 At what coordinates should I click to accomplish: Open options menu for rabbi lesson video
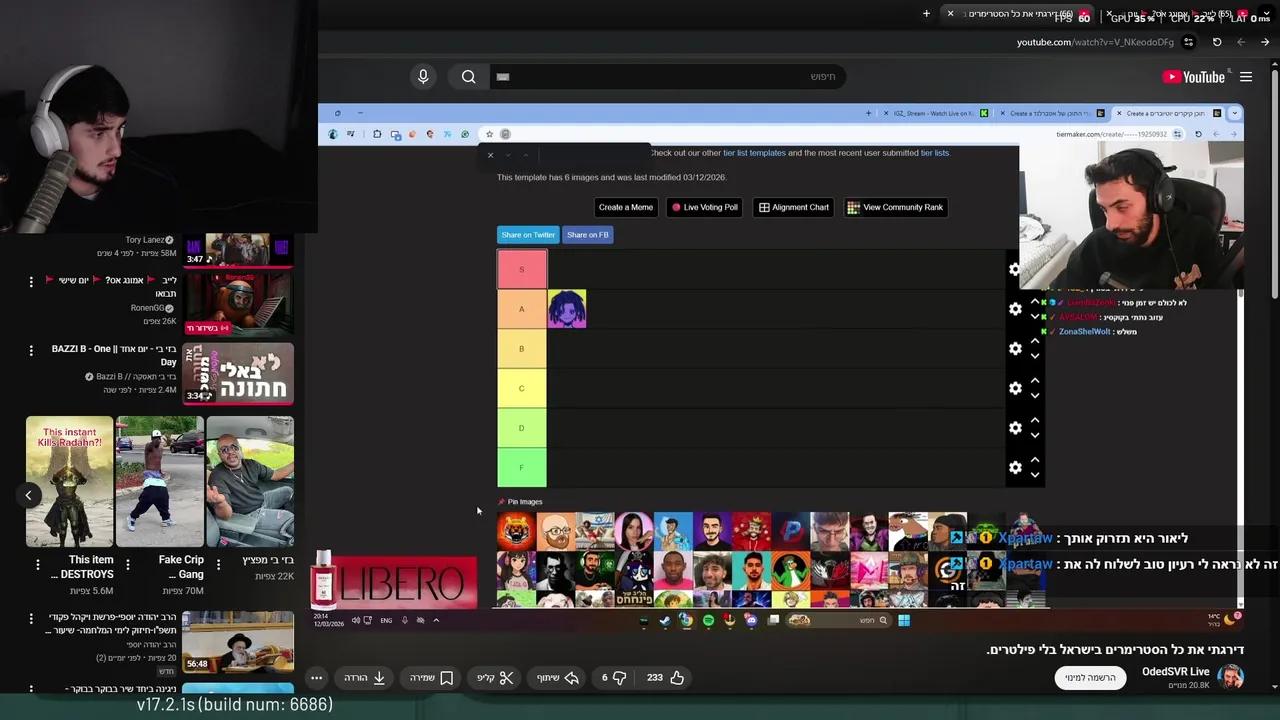coord(31,620)
